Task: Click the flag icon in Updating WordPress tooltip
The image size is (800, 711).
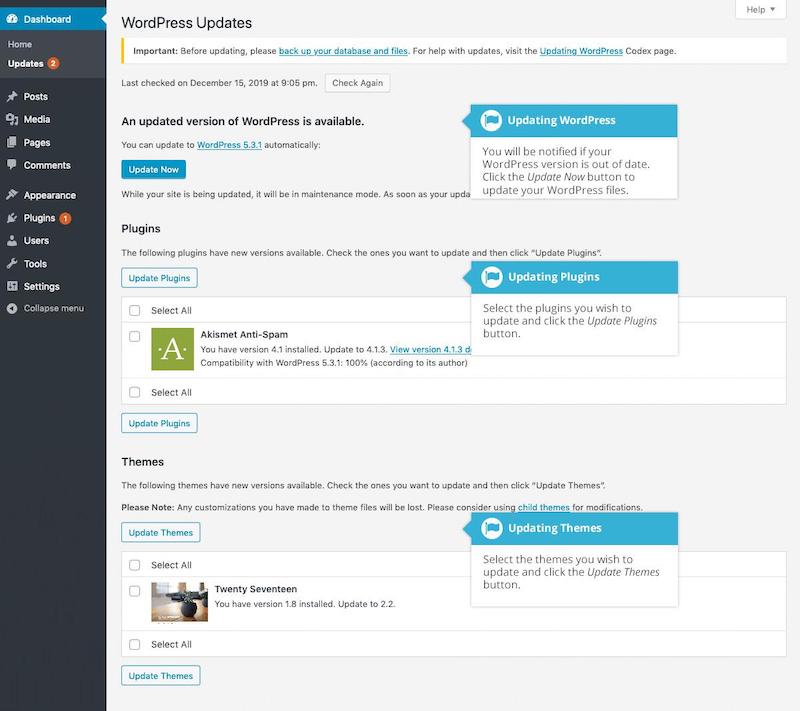Action: [x=491, y=120]
